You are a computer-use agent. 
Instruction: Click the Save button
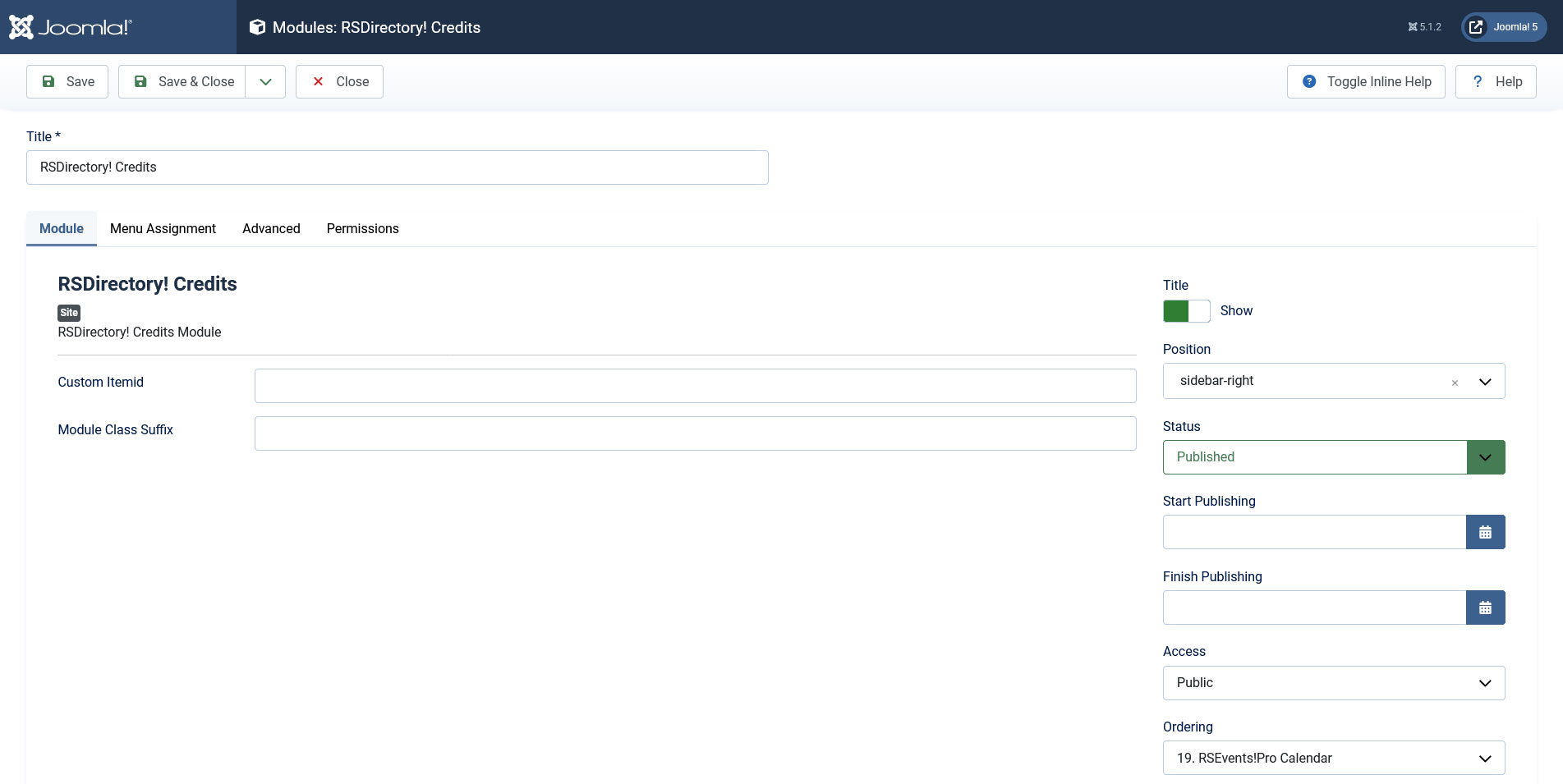[x=67, y=81]
